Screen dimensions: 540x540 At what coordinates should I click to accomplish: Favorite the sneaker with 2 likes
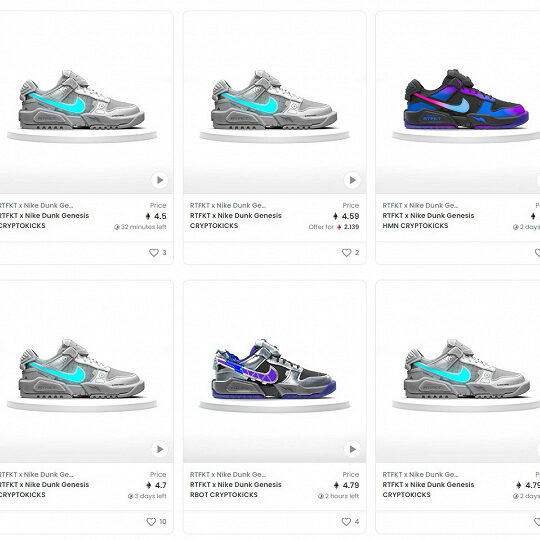(346, 252)
